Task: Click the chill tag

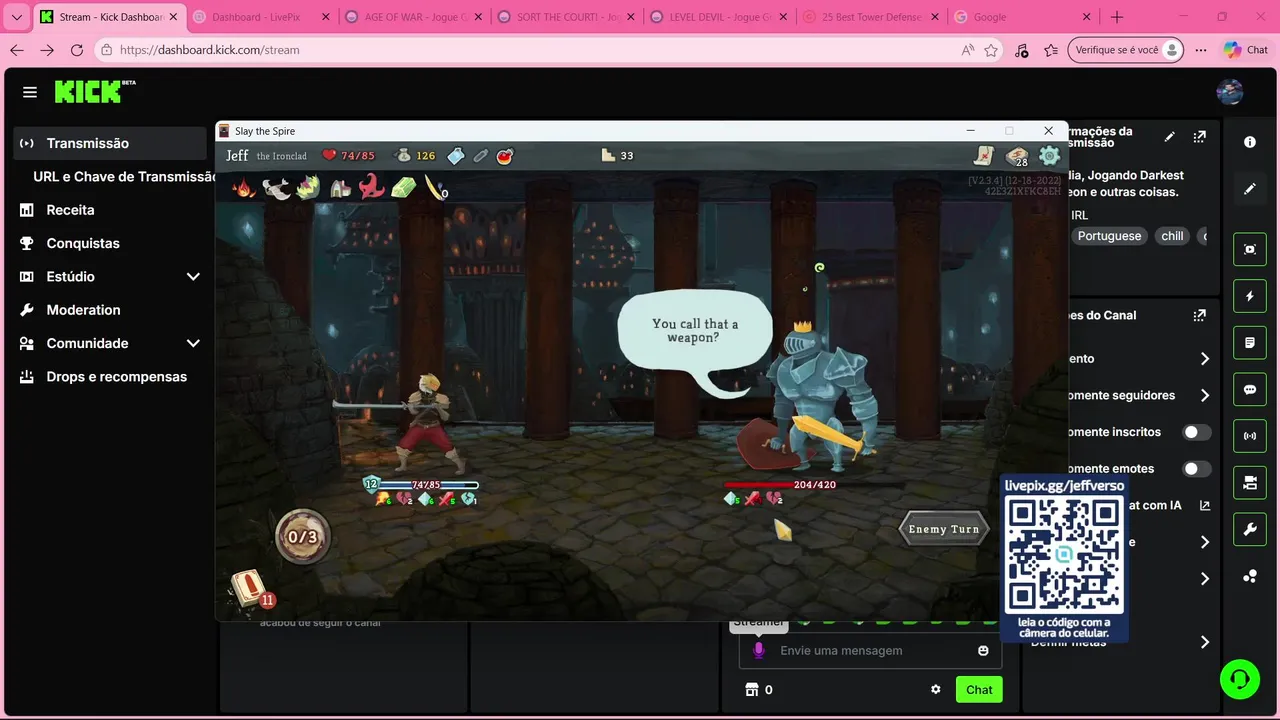Action: click(1172, 236)
